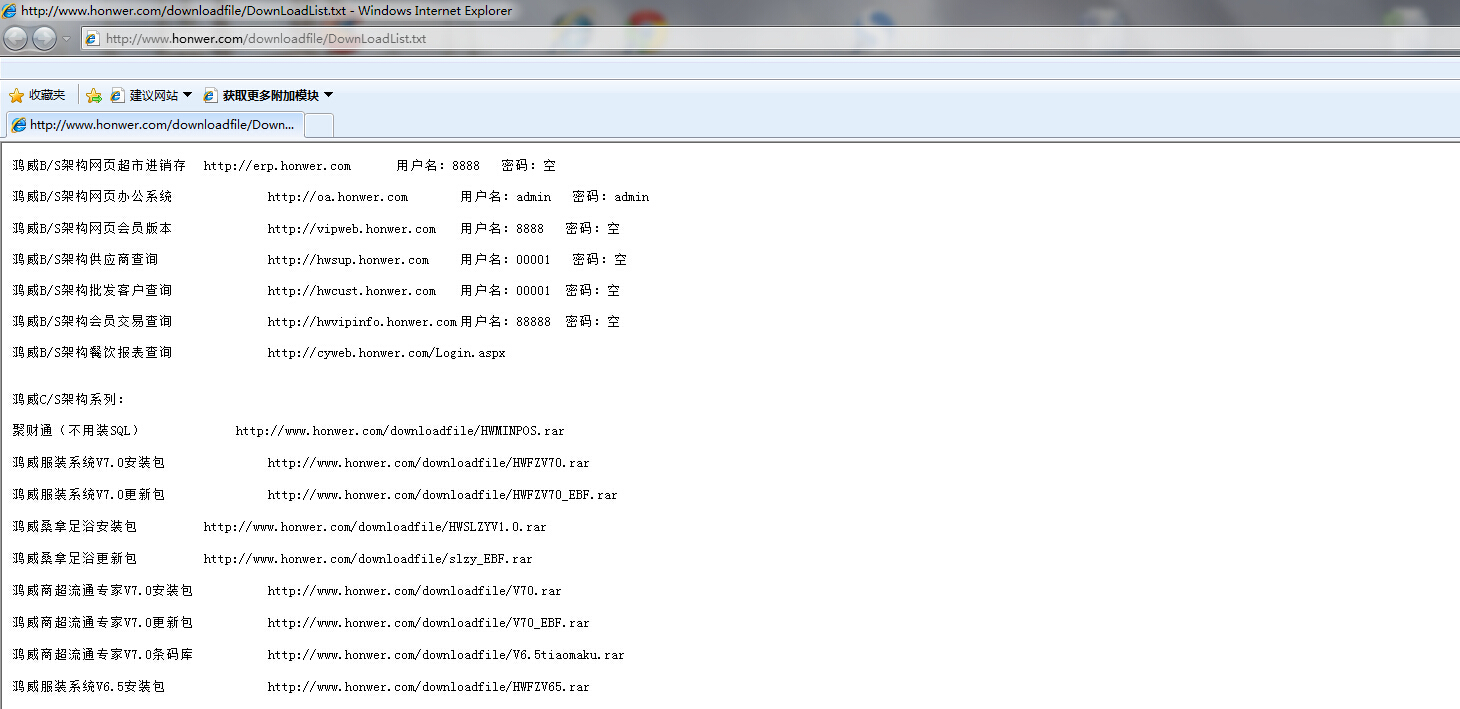The image size is (1460, 709).
Task: Click the 鸿威B/S架构餐饮报表查询 text
Action: [92, 353]
